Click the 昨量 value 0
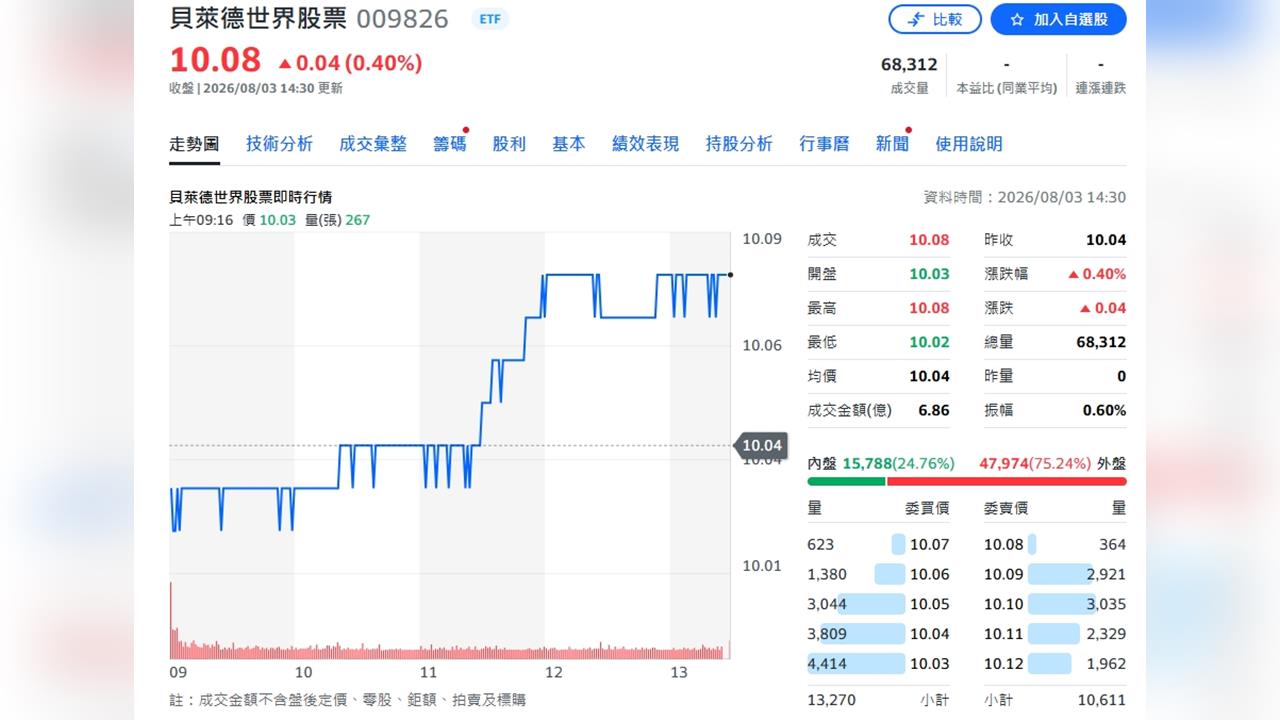The image size is (1280, 720). (x=1121, y=376)
